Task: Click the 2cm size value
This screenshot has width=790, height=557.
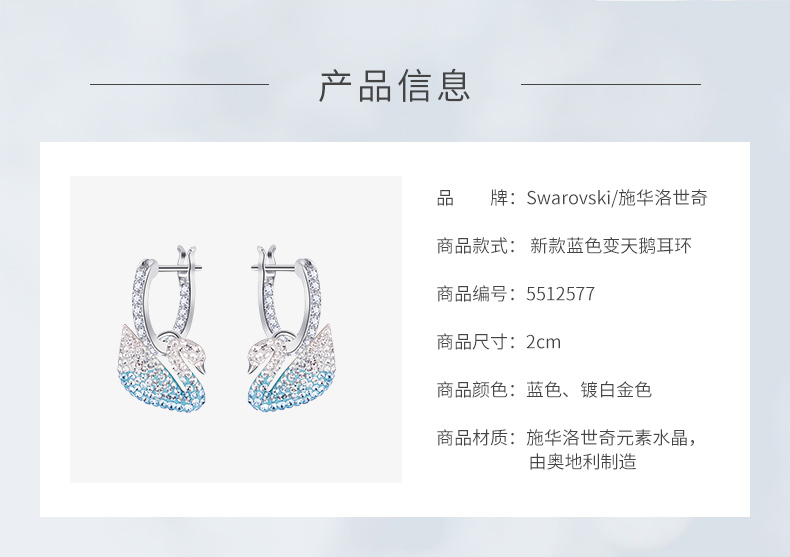Action: (x=543, y=342)
